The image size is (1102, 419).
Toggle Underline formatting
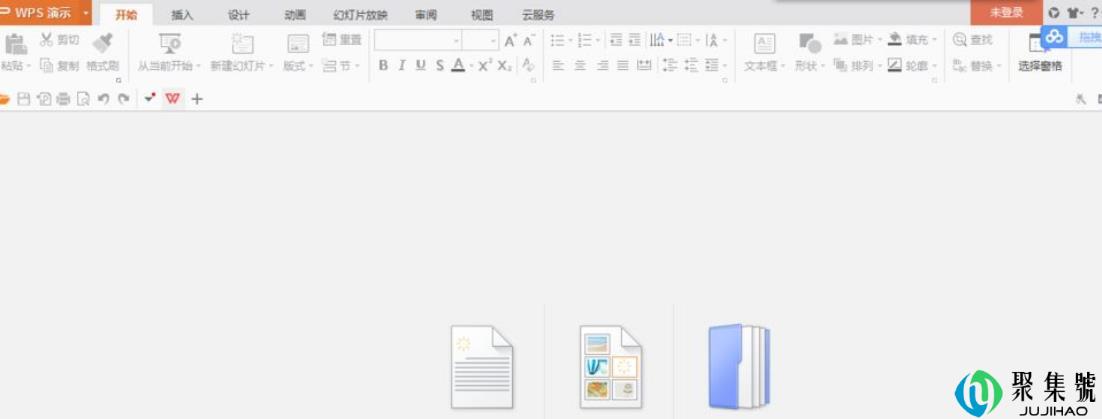click(x=420, y=66)
